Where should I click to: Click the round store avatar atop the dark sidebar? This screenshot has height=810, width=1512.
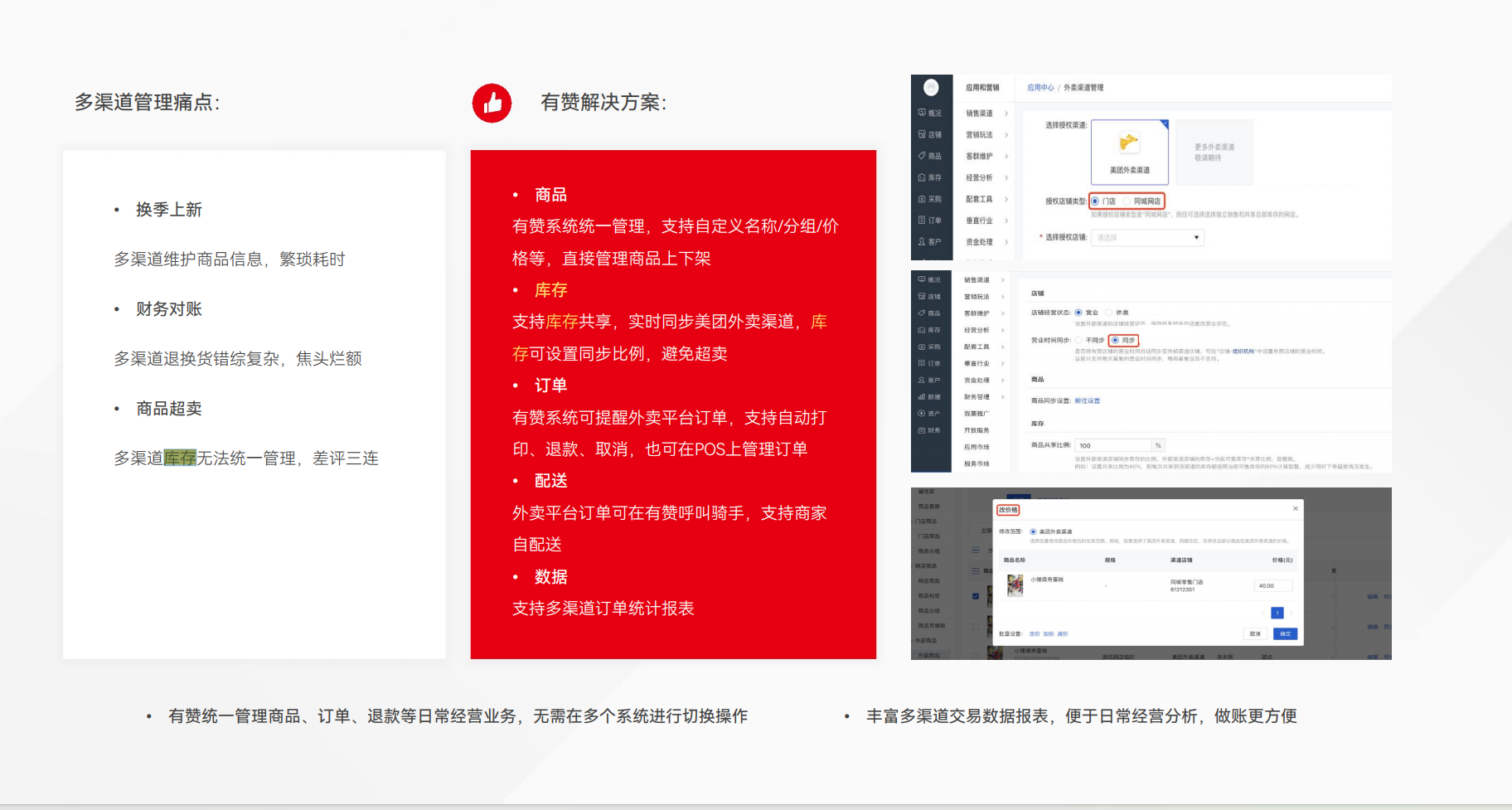931,87
